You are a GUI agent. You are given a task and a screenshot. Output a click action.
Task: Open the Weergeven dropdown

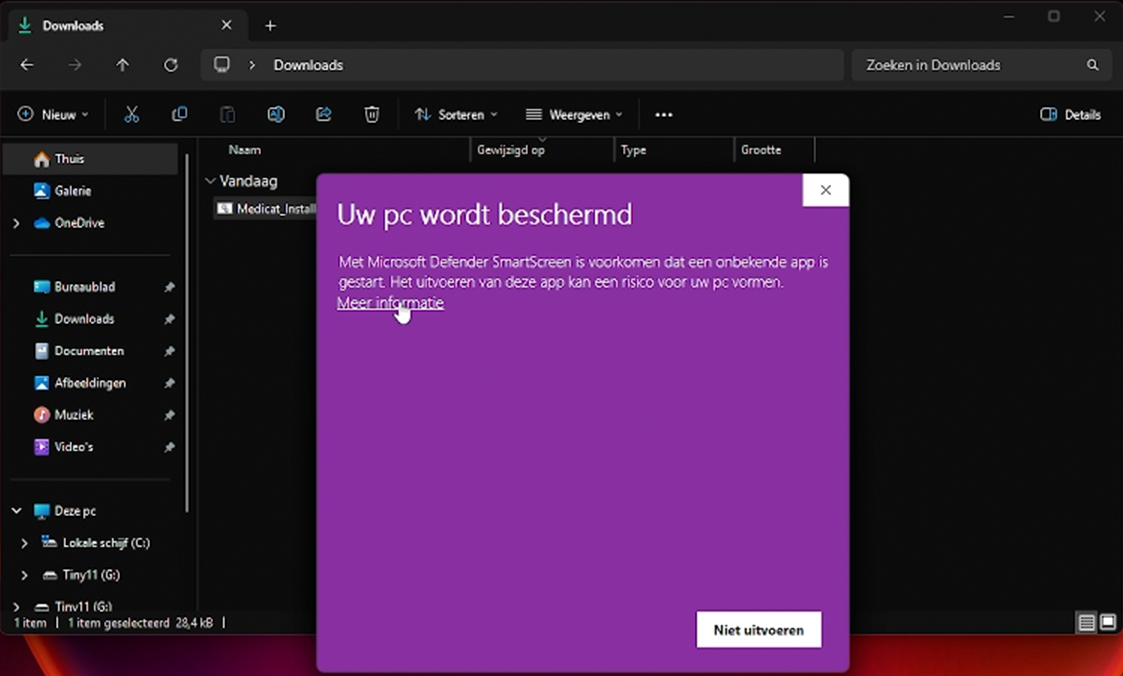pos(574,115)
